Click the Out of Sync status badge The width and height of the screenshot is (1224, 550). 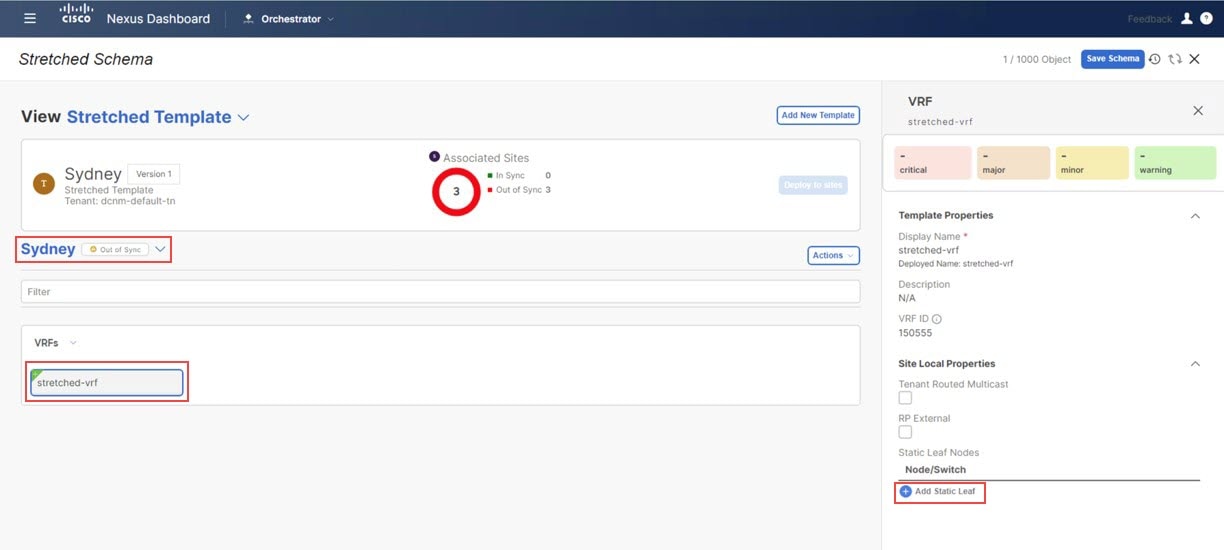115,249
